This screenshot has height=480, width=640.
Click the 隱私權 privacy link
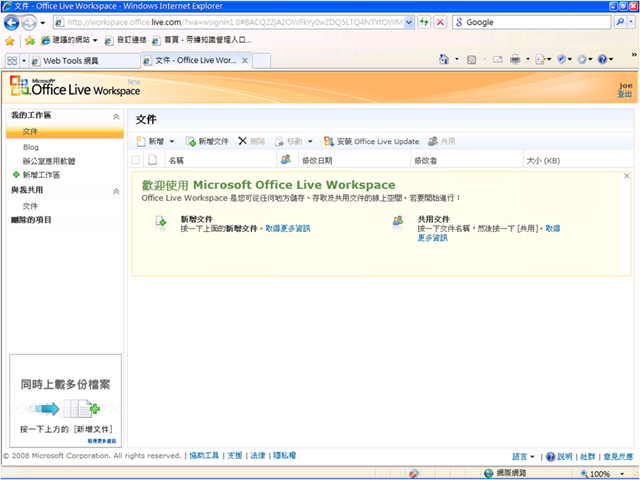pos(284,456)
